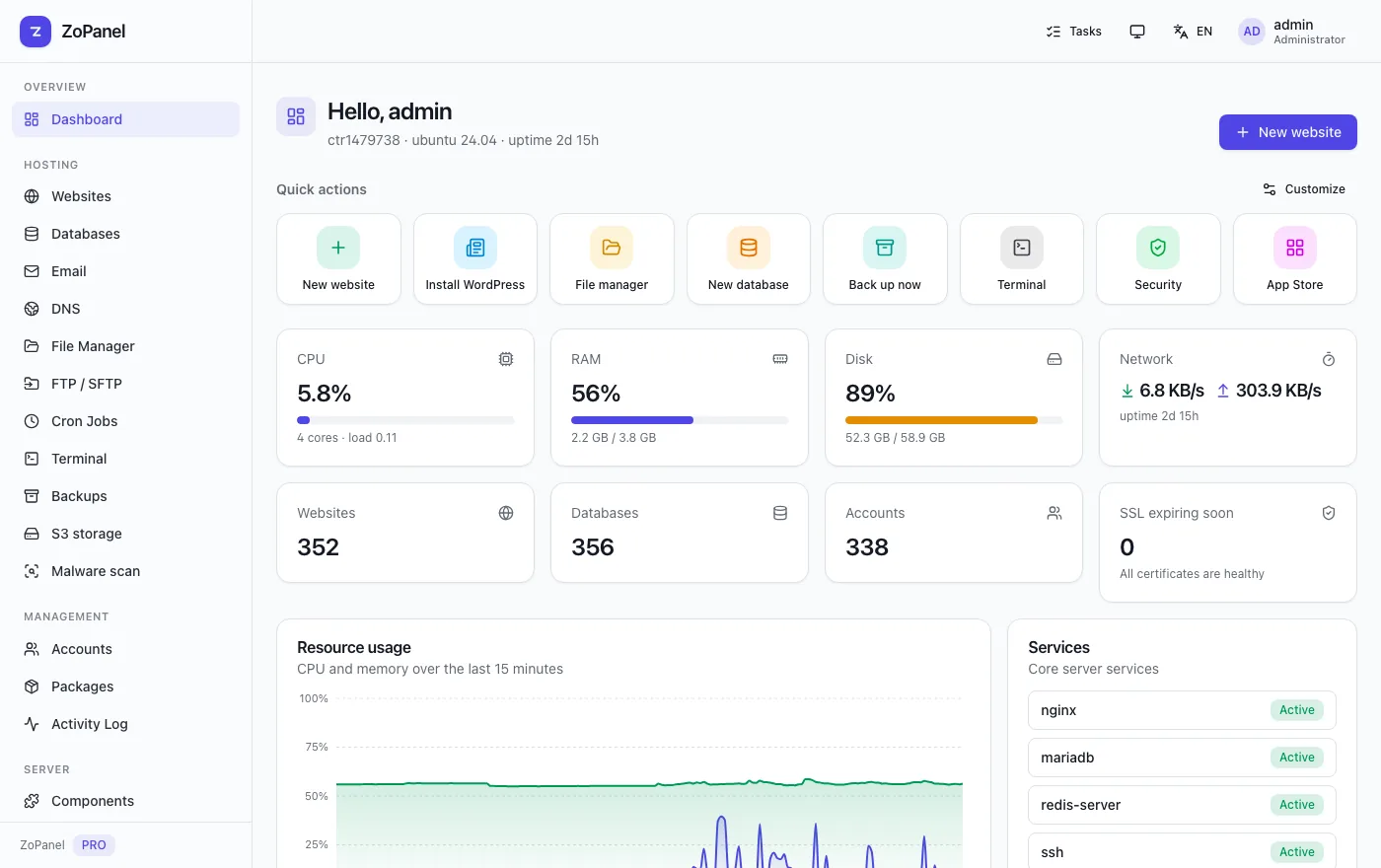Go to Cron Jobs page
This screenshot has height=868, width=1381.
point(126,421)
